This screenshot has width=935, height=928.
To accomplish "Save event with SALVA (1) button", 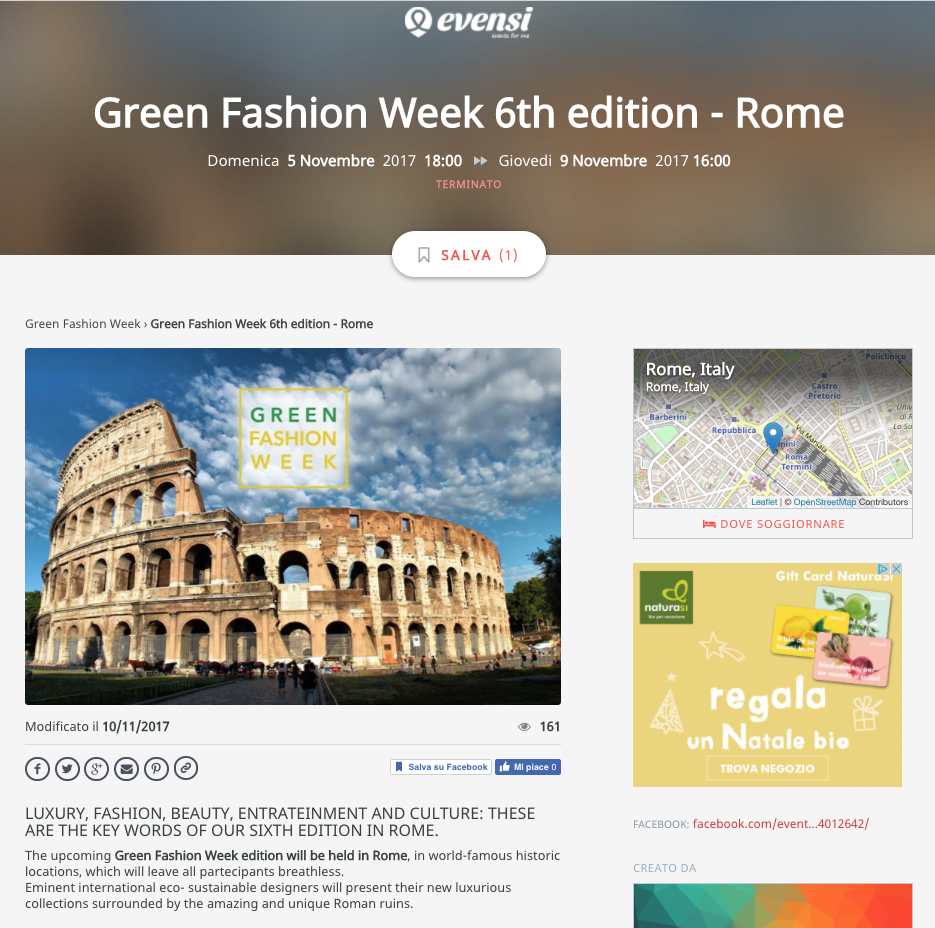I will (x=469, y=255).
